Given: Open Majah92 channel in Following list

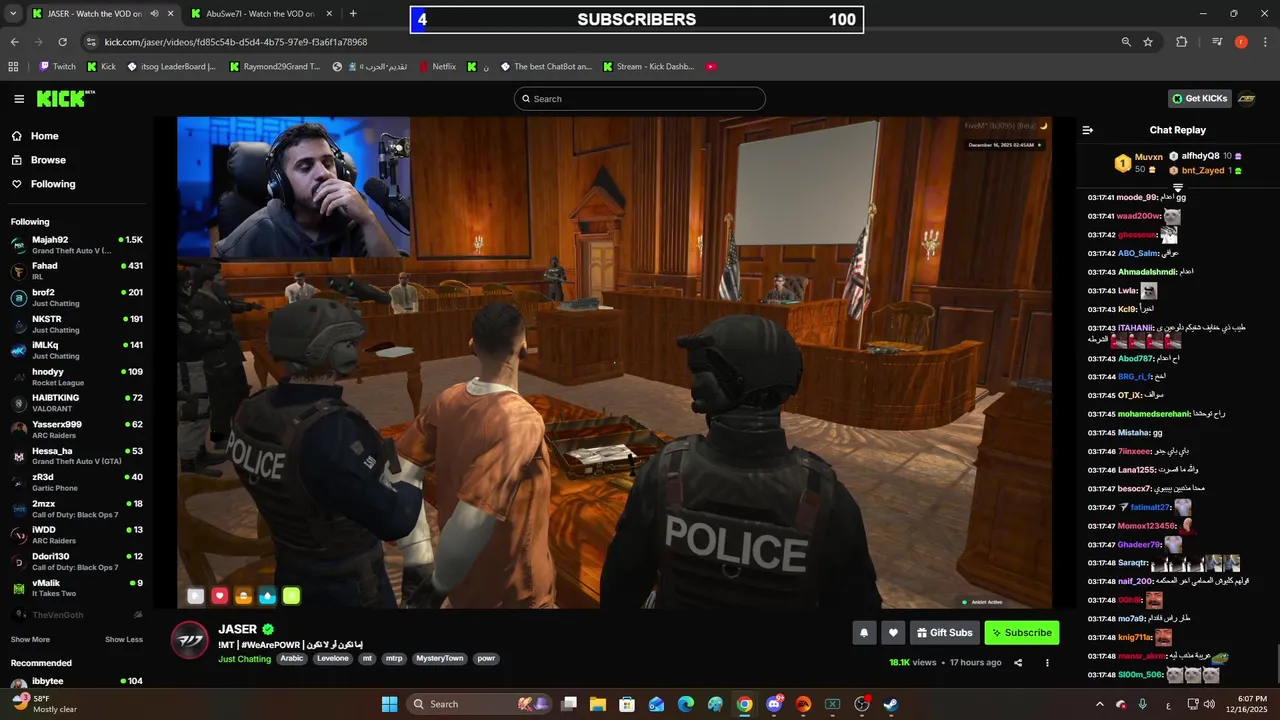Looking at the screenshot, I should [77, 245].
